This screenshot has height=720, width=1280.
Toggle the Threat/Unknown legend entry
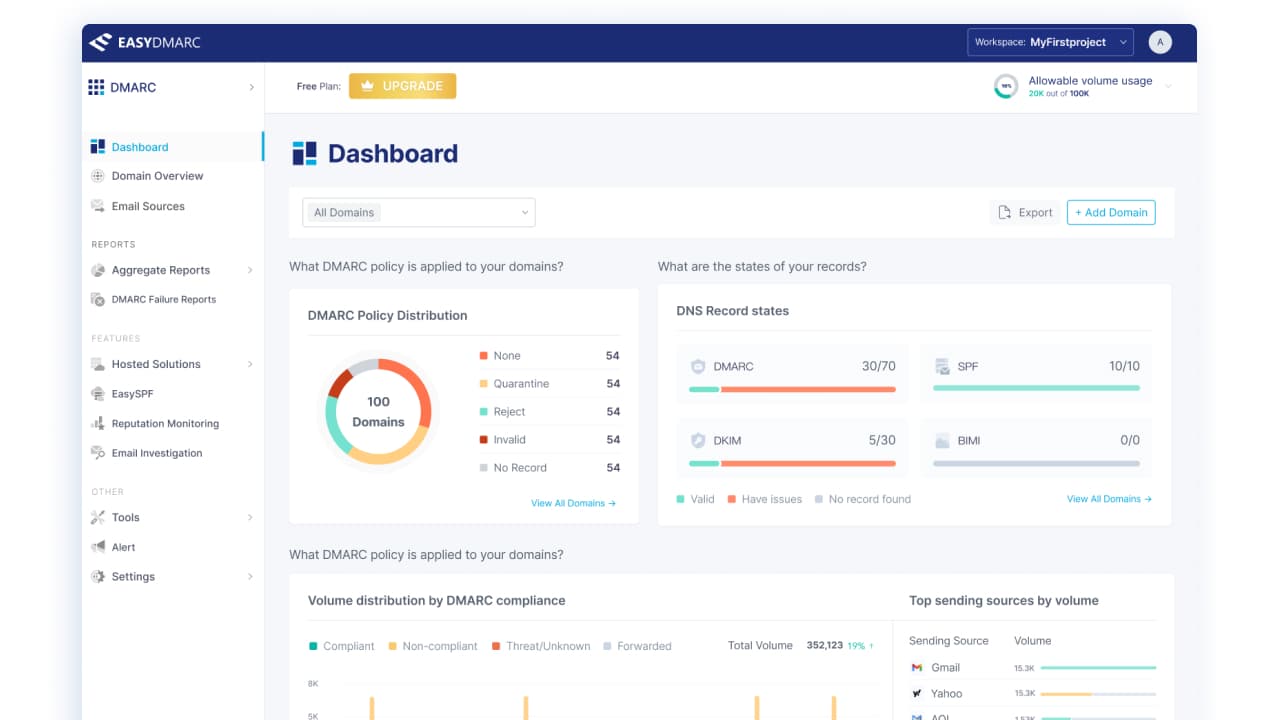(541, 646)
